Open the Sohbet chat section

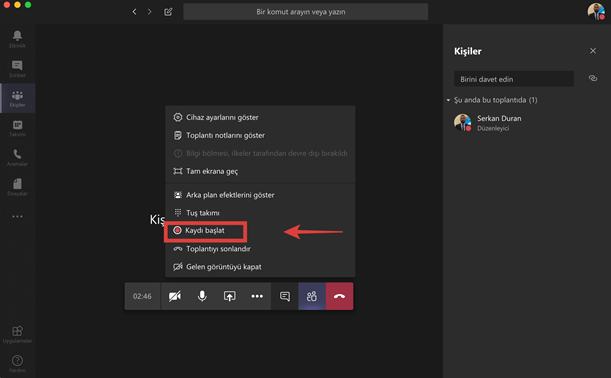point(17,69)
